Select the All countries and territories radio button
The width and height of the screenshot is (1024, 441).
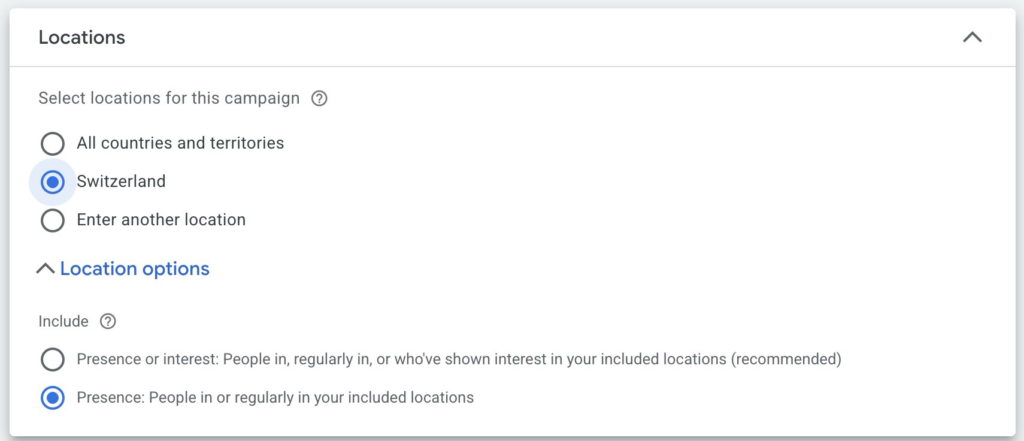(x=52, y=144)
